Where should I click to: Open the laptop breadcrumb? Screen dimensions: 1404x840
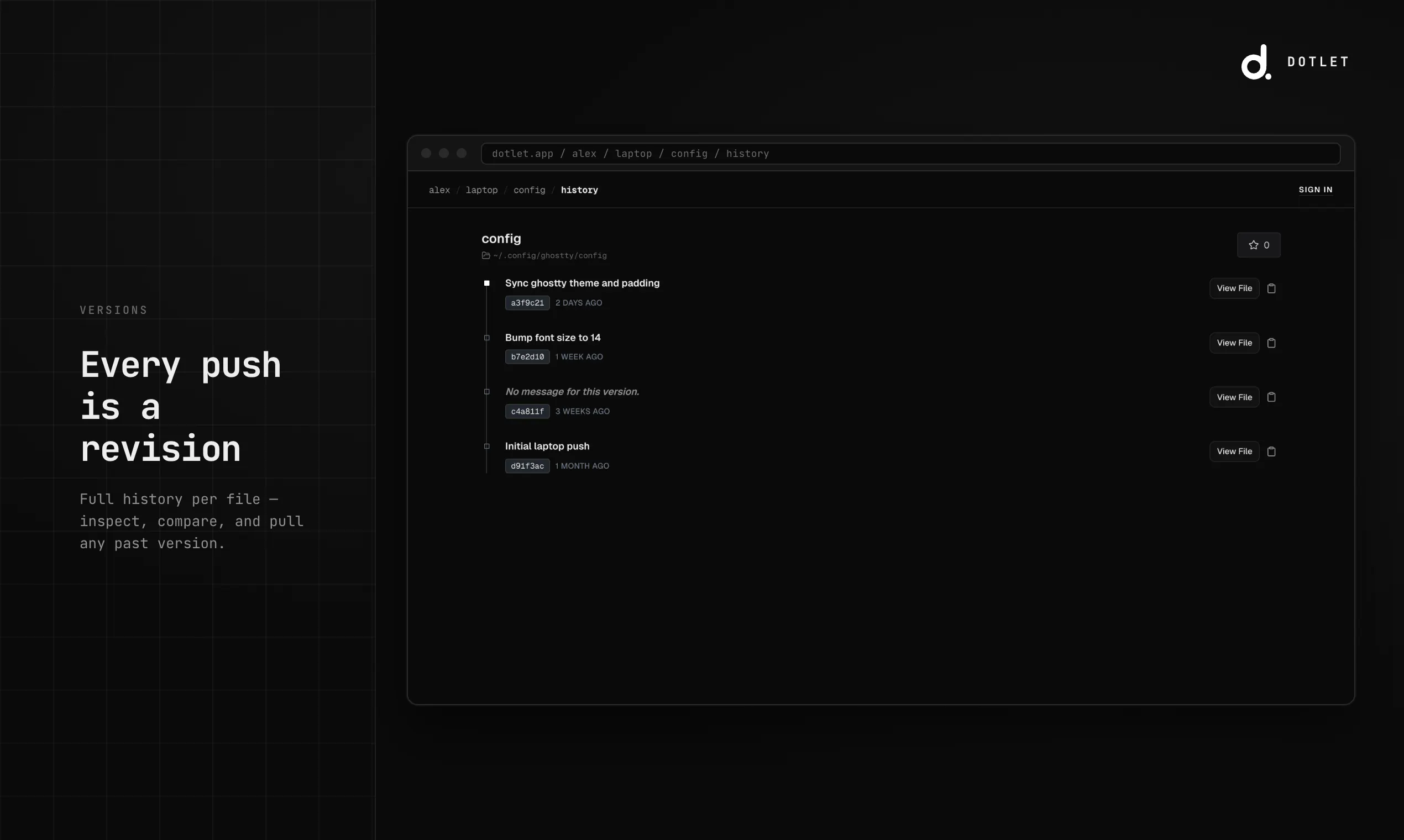pyautogui.click(x=482, y=190)
